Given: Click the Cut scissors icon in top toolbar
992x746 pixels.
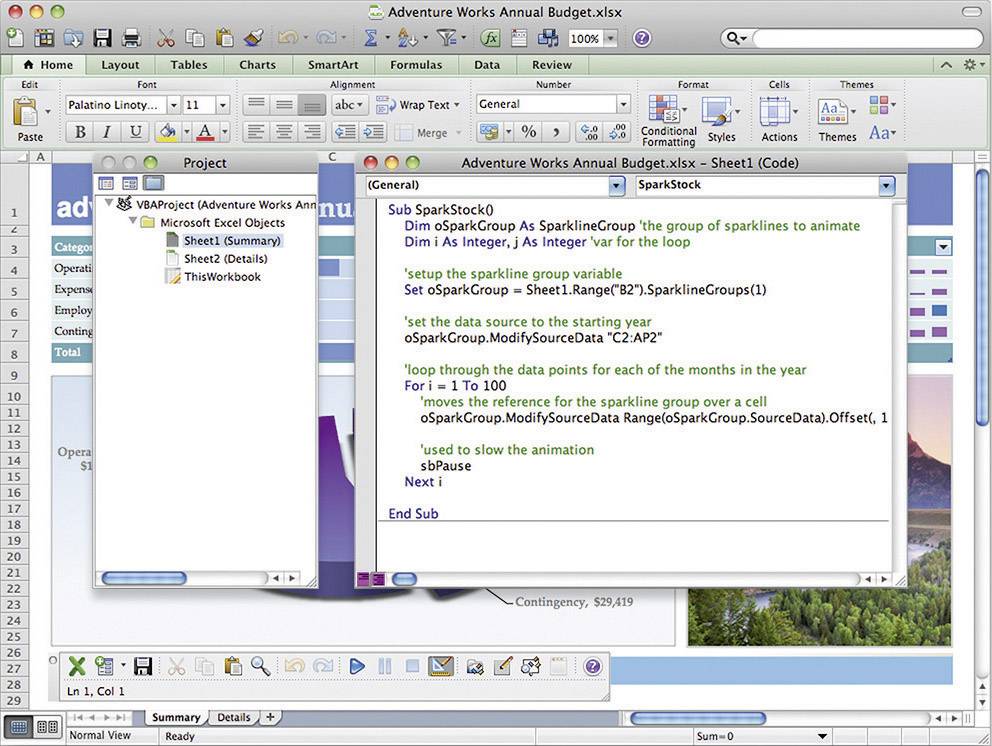Looking at the screenshot, I should point(166,39).
